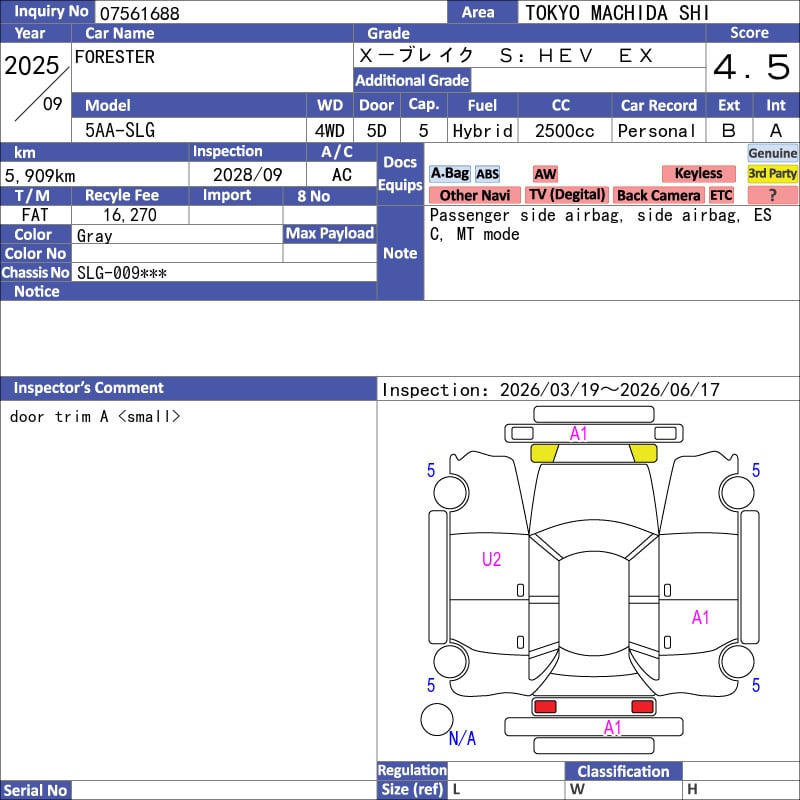
Task: Click the A1 marker on rear bumper
Action: point(612,728)
